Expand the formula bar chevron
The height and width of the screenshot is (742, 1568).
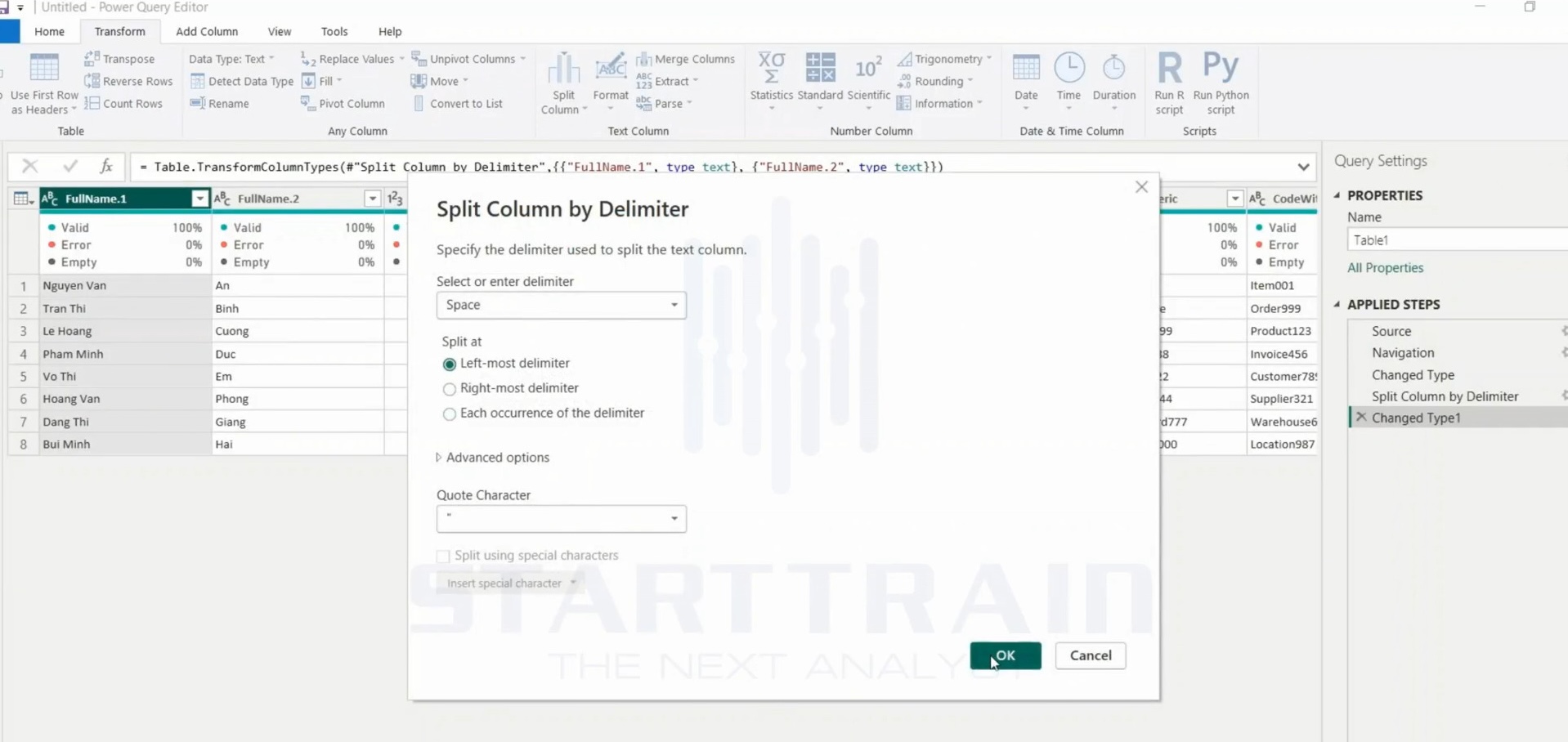click(x=1303, y=167)
